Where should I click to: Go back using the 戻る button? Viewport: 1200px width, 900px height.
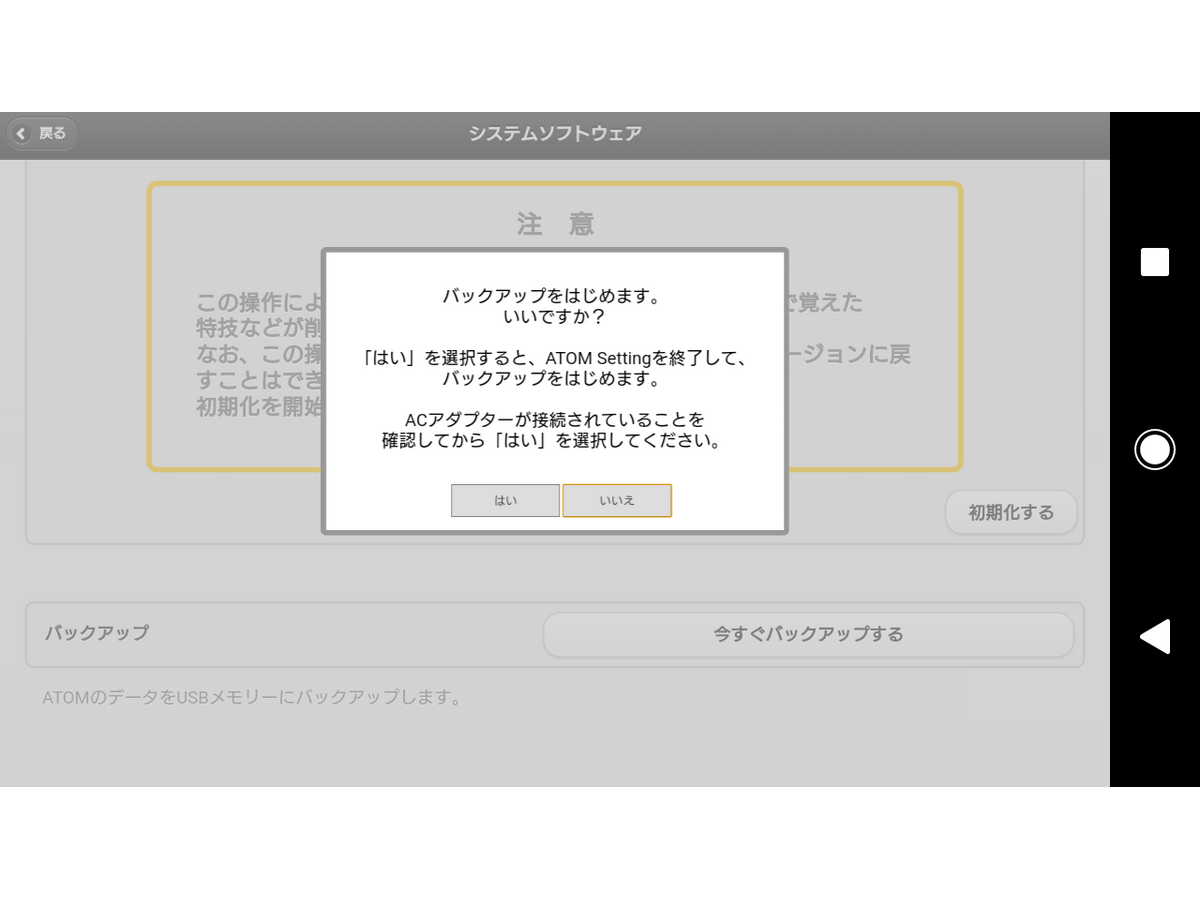[x=42, y=133]
